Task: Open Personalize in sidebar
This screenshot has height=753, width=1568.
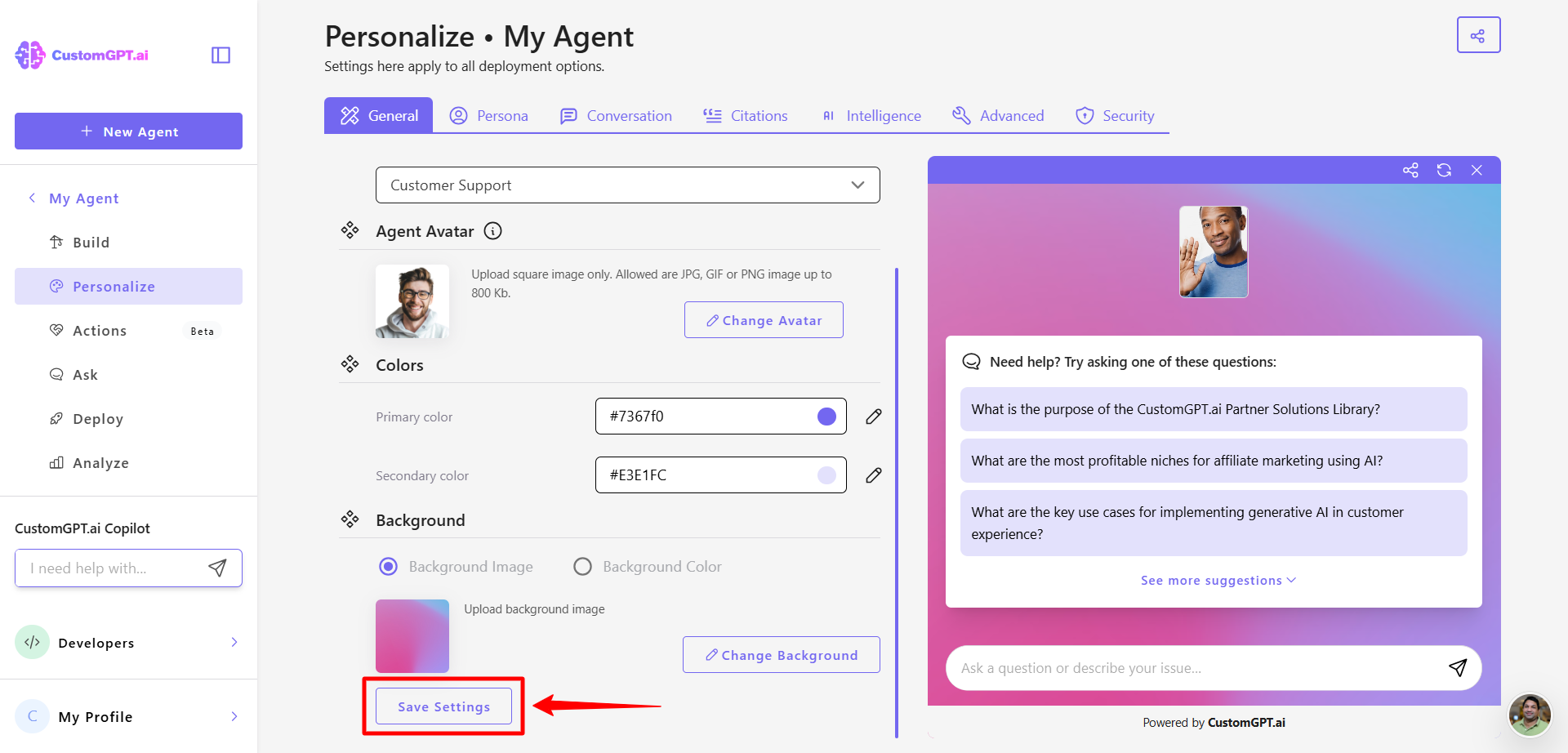Action: [x=128, y=287]
